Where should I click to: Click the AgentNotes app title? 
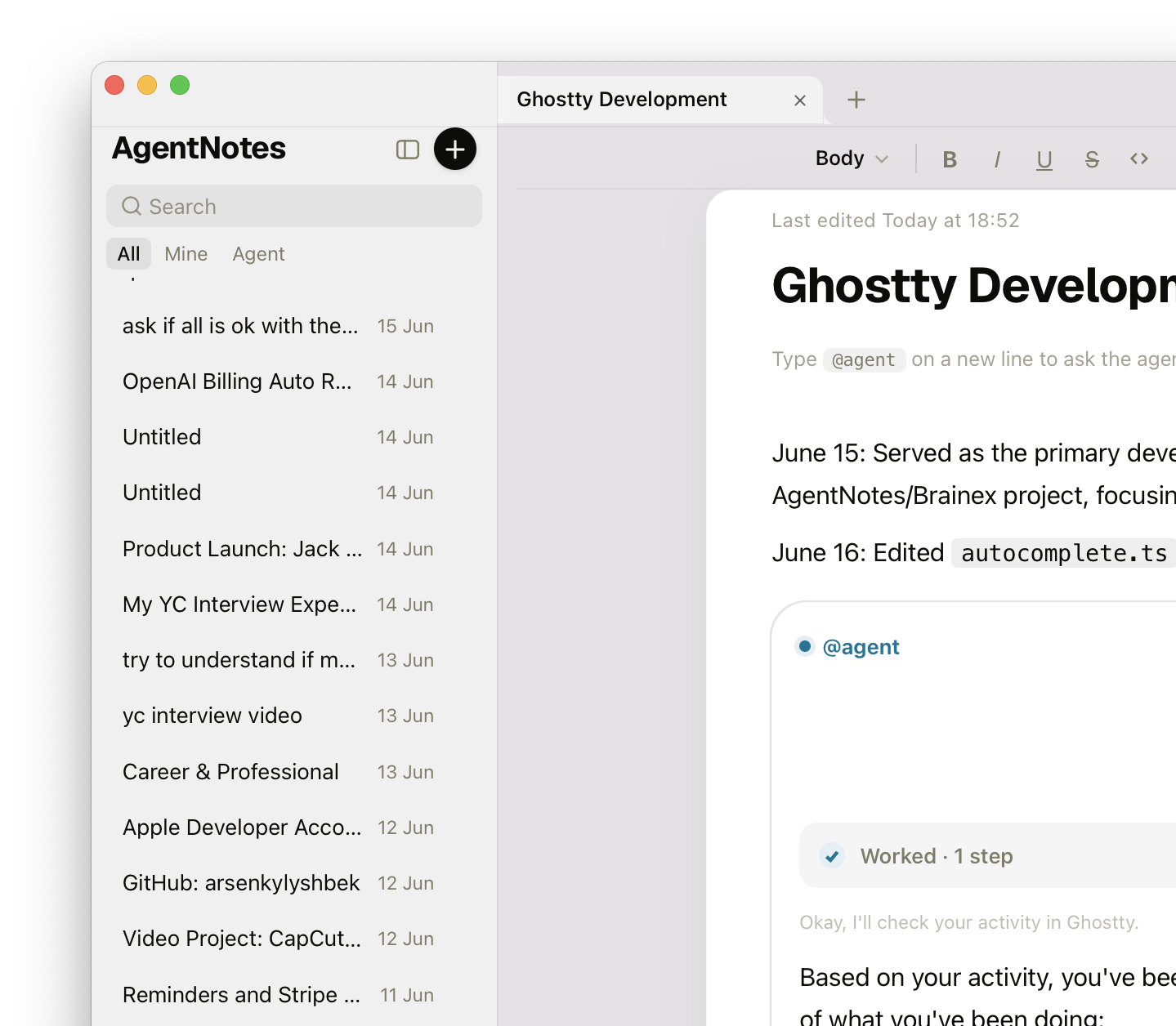tap(199, 148)
